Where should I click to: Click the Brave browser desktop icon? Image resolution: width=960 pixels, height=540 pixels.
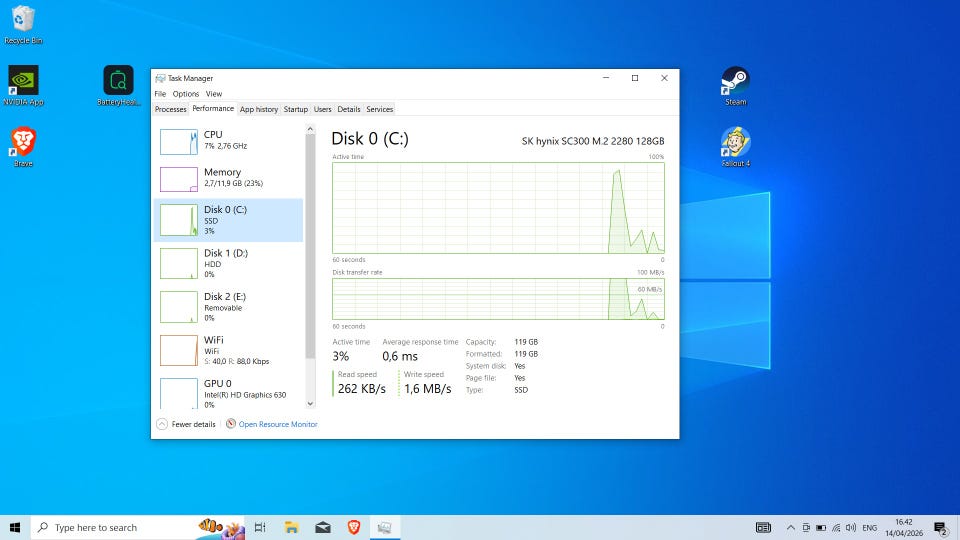[23, 147]
